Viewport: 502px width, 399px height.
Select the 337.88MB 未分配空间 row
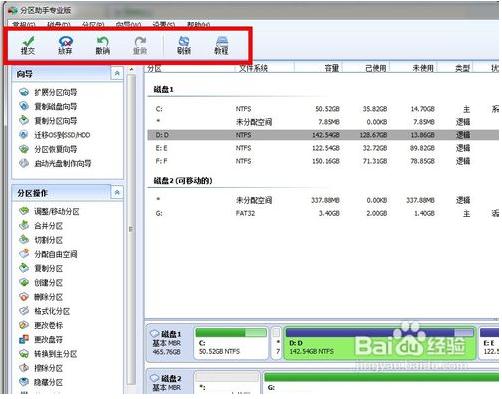pyautogui.click(x=323, y=200)
